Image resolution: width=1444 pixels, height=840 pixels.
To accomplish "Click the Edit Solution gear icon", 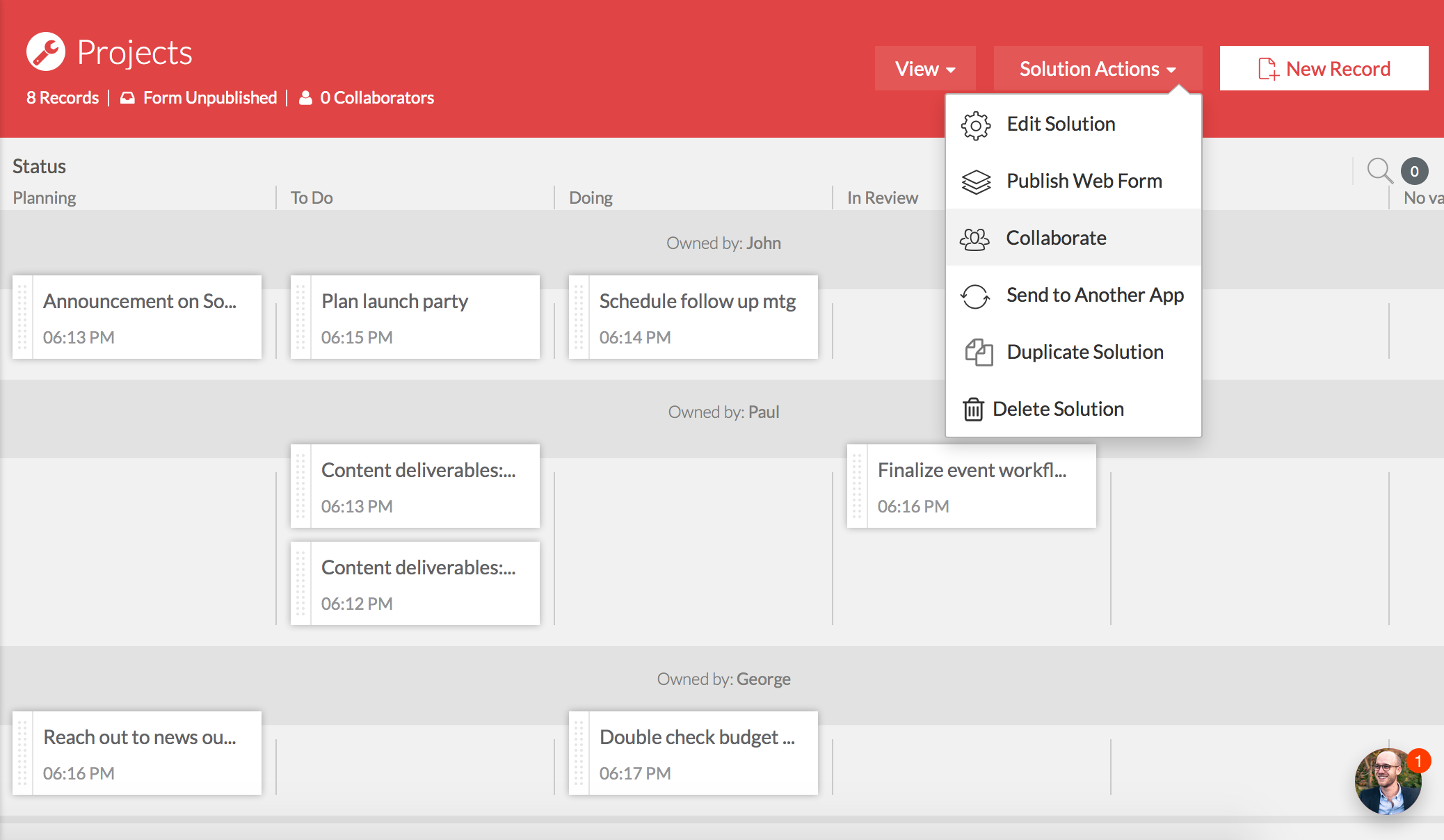I will pyautogui.click(x=975, y=125).
